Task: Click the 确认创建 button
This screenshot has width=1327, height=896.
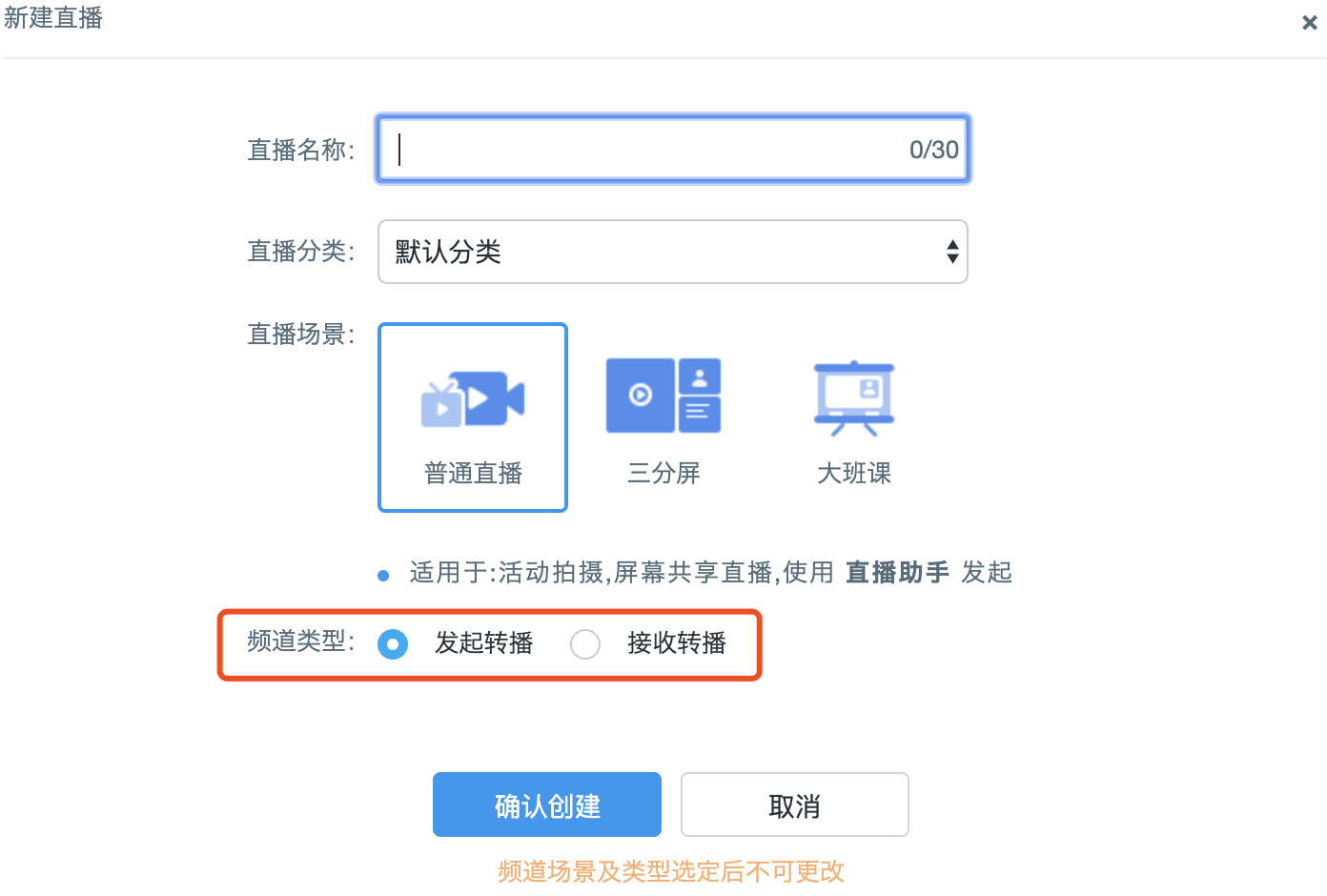Action: (547, 804)
